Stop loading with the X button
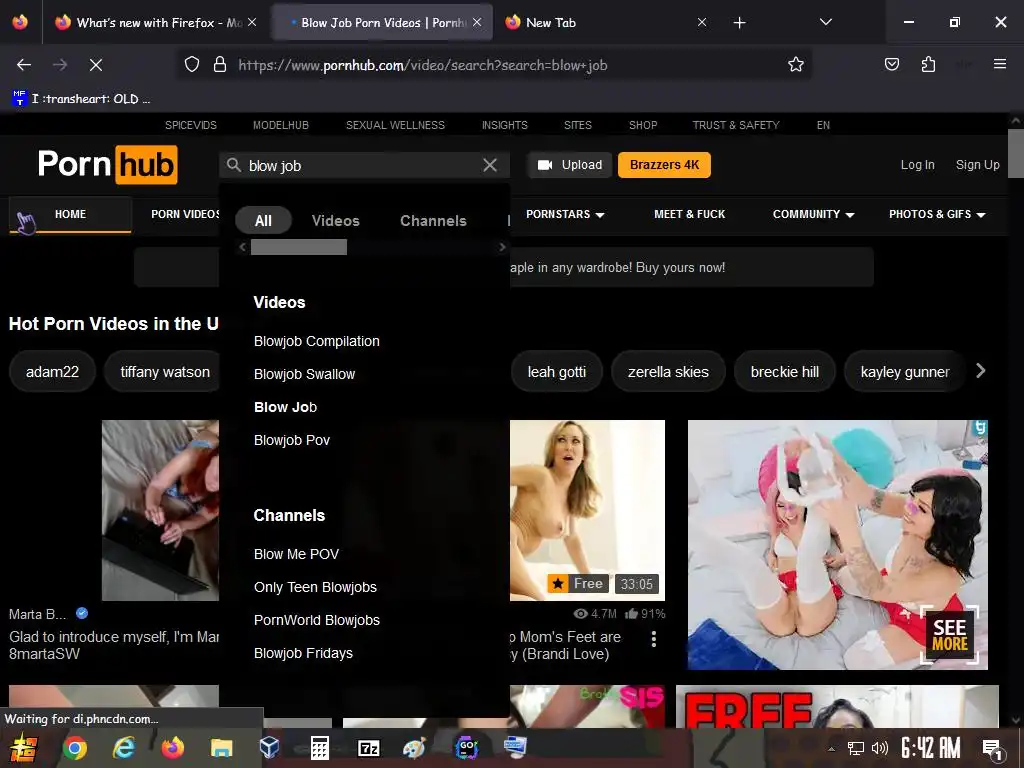This screenshot has width=1024, height=768. [x=95, y=65]
